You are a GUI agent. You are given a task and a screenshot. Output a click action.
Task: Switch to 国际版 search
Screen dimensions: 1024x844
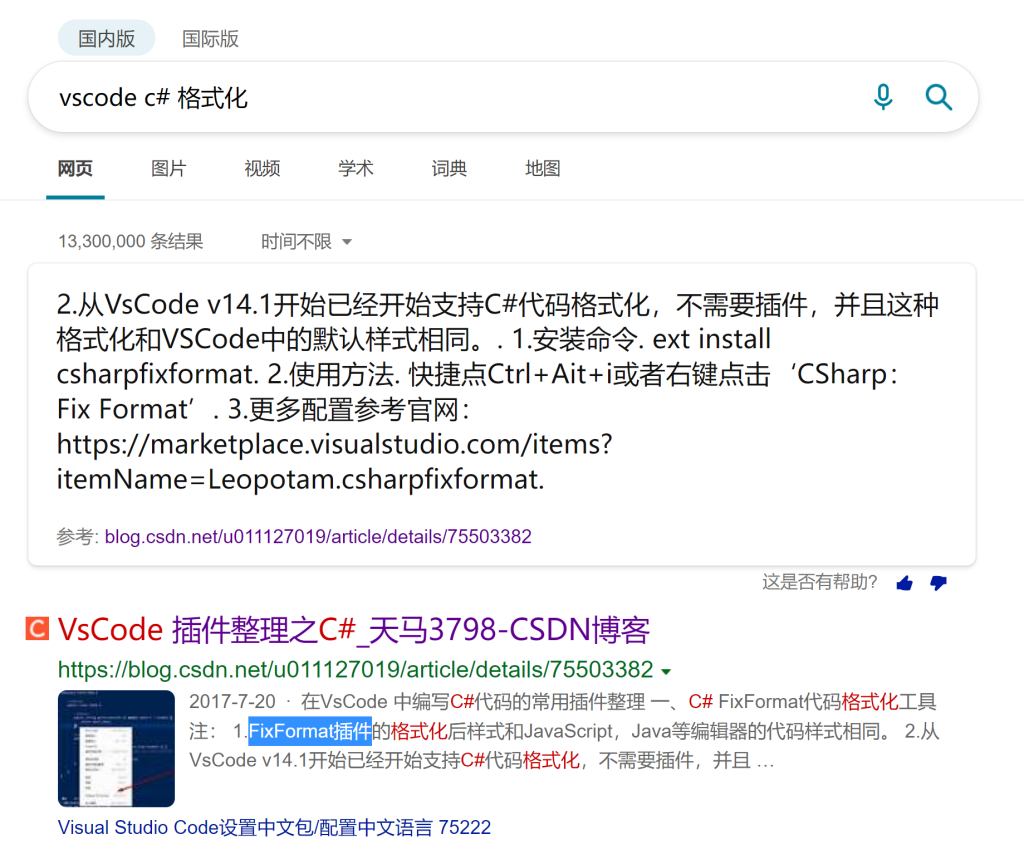[210, 39]
